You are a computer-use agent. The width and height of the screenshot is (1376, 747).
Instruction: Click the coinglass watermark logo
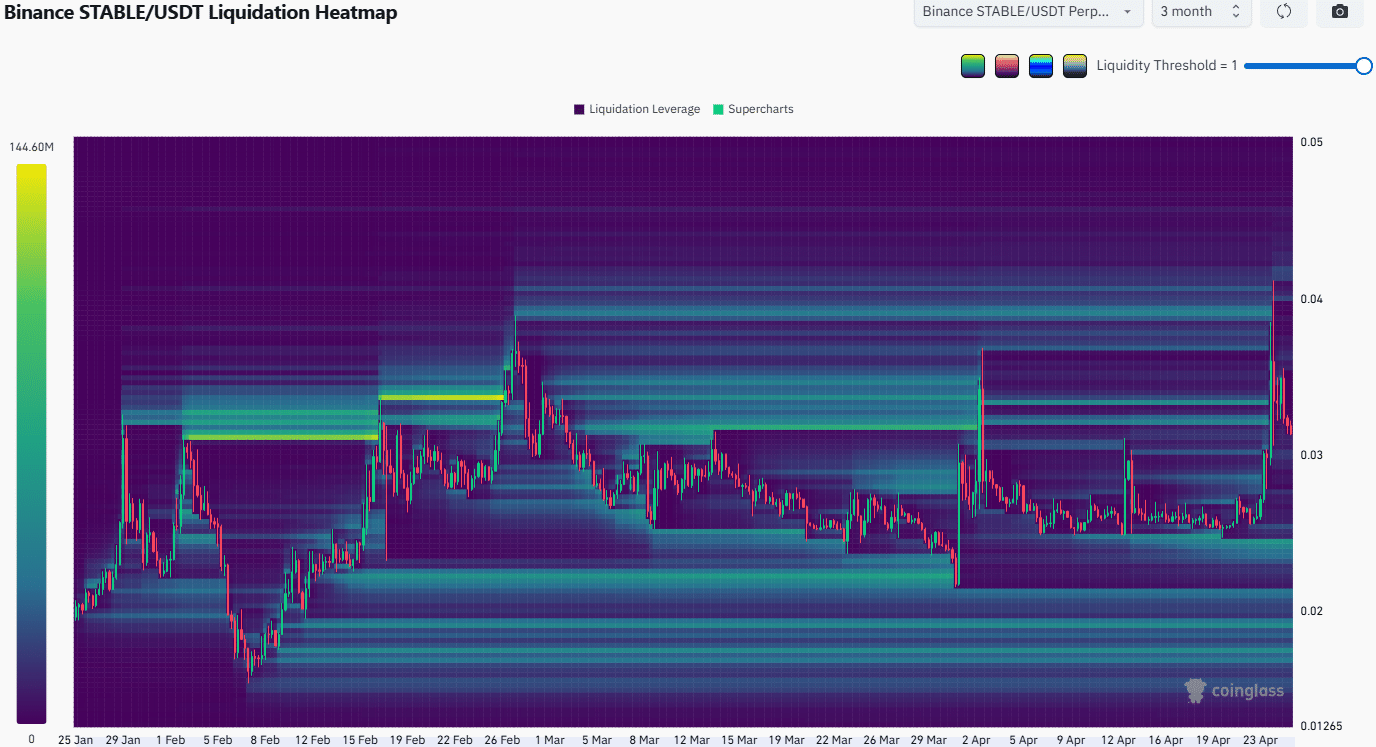click(x=1234, y=690)
